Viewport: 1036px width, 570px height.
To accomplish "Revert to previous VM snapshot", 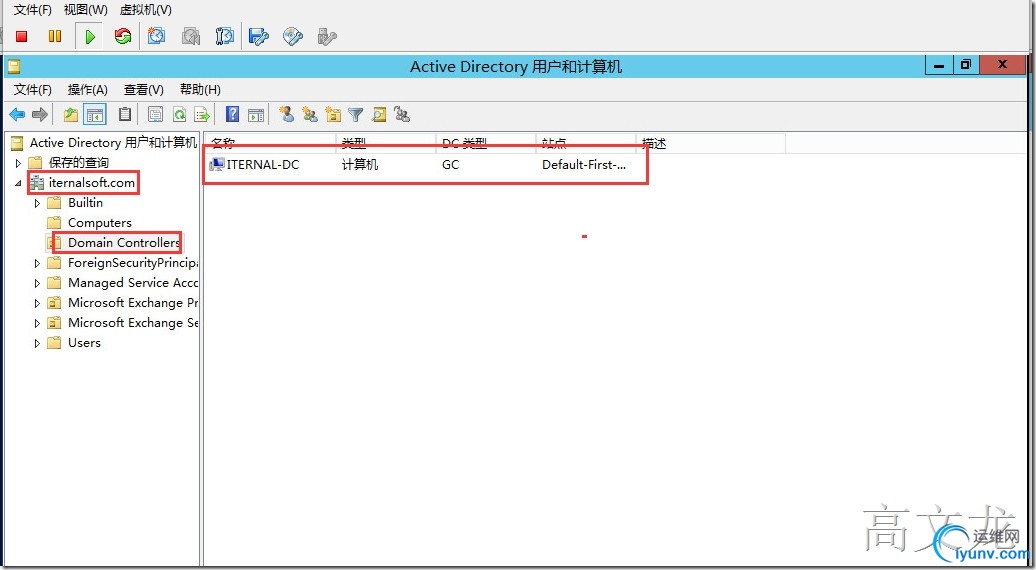I will pos(191,36).
